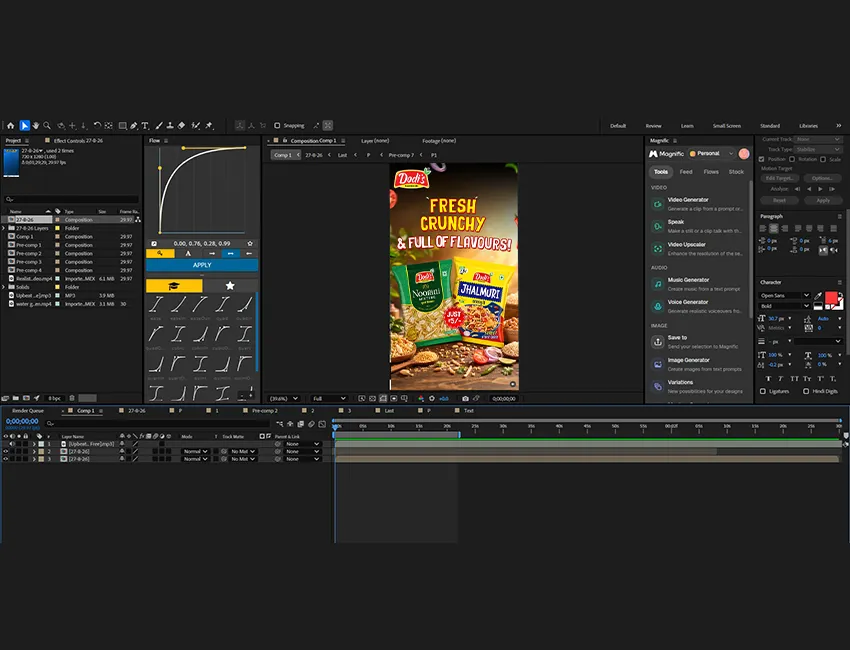The height and width of the screenshot is (650, 850).
Task: Click the blue APPLY button in Flow
Action: [x=202, y=265]
